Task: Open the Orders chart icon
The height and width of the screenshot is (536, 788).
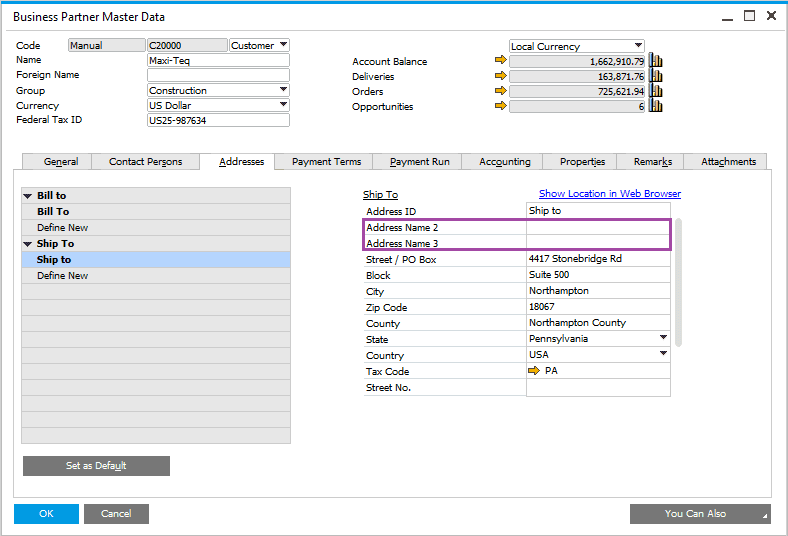Action: tap(656, 91)
